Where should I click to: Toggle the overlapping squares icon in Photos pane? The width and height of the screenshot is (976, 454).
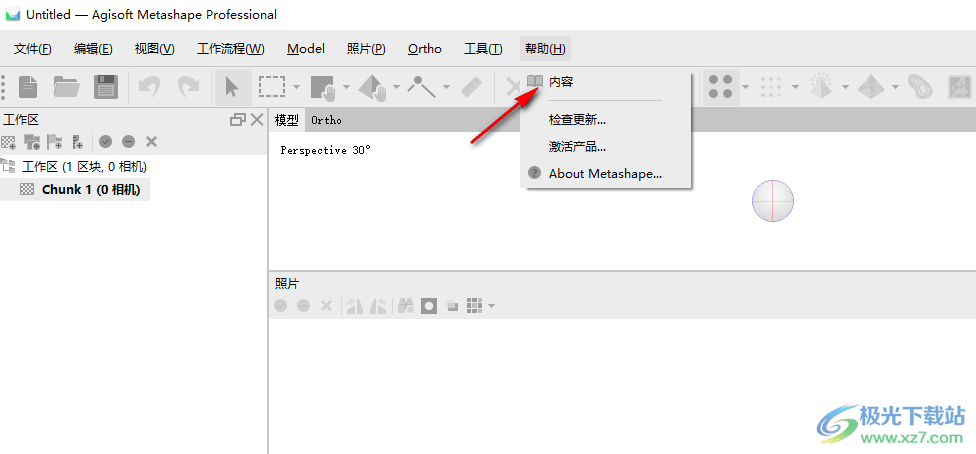(x=453, y=306)
